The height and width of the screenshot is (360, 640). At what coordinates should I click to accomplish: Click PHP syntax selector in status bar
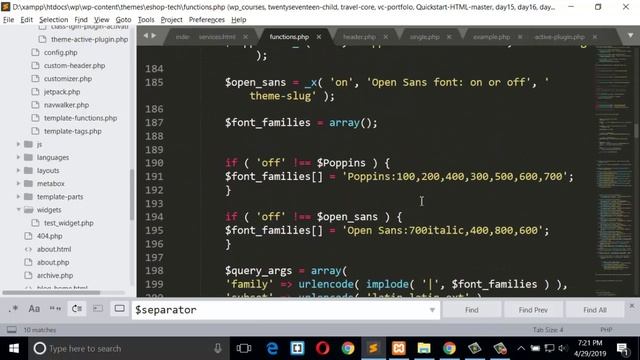click(x=606, y=329)
